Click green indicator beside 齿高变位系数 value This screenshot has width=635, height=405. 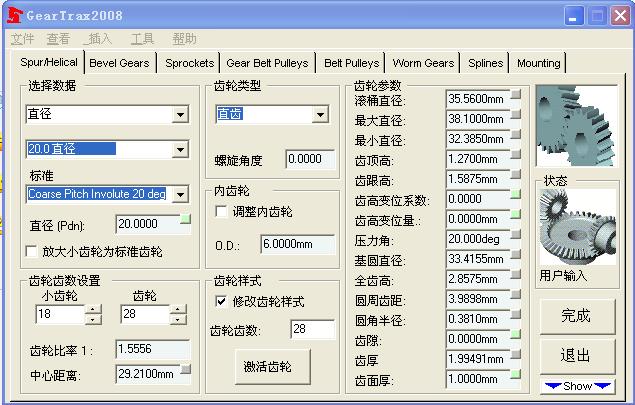tap(516, 194)
